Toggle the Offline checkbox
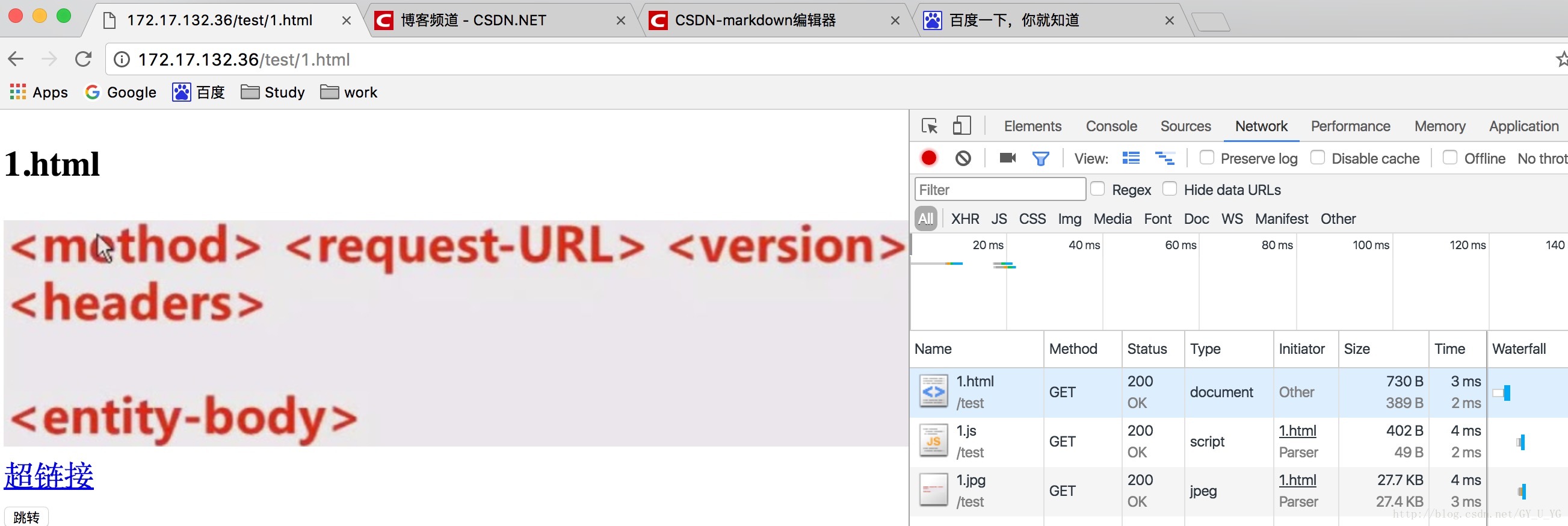This screenshot has width=1568, height=526. coord(1450,158)
